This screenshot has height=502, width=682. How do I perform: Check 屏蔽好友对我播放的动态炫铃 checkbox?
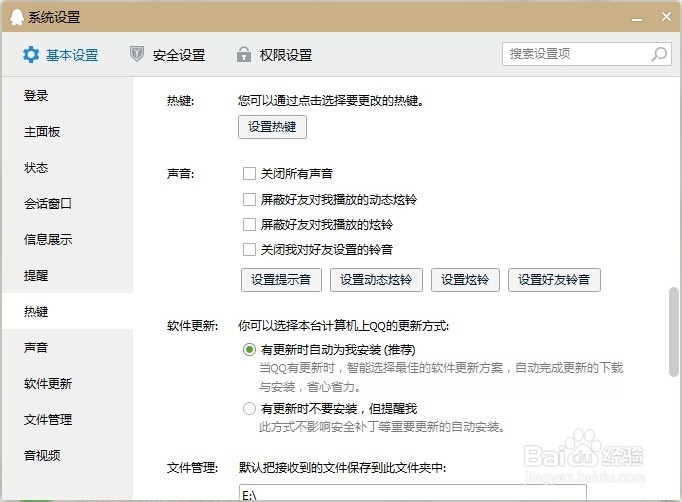[249, 199]
